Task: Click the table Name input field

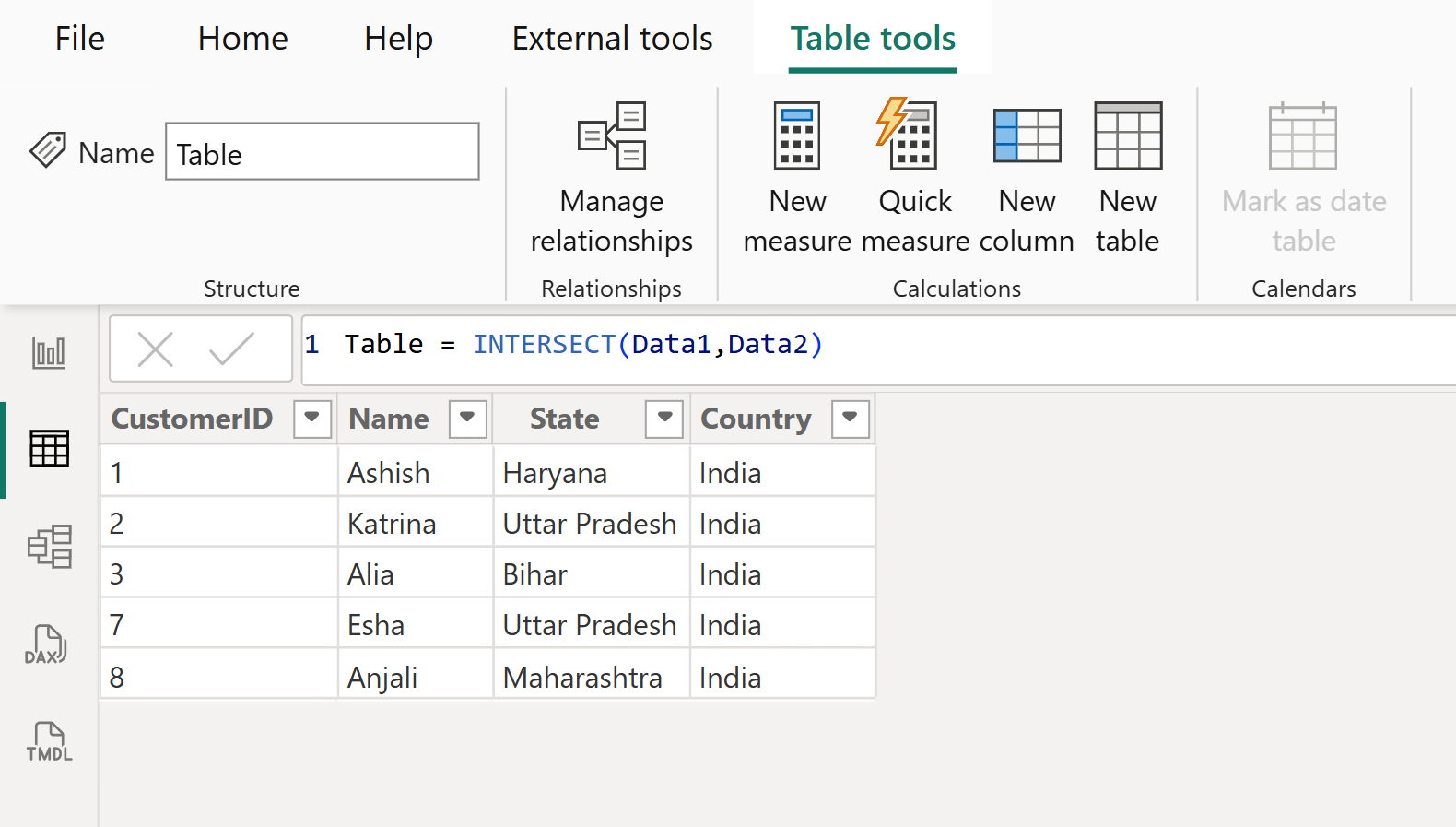Action: point(323,152)
